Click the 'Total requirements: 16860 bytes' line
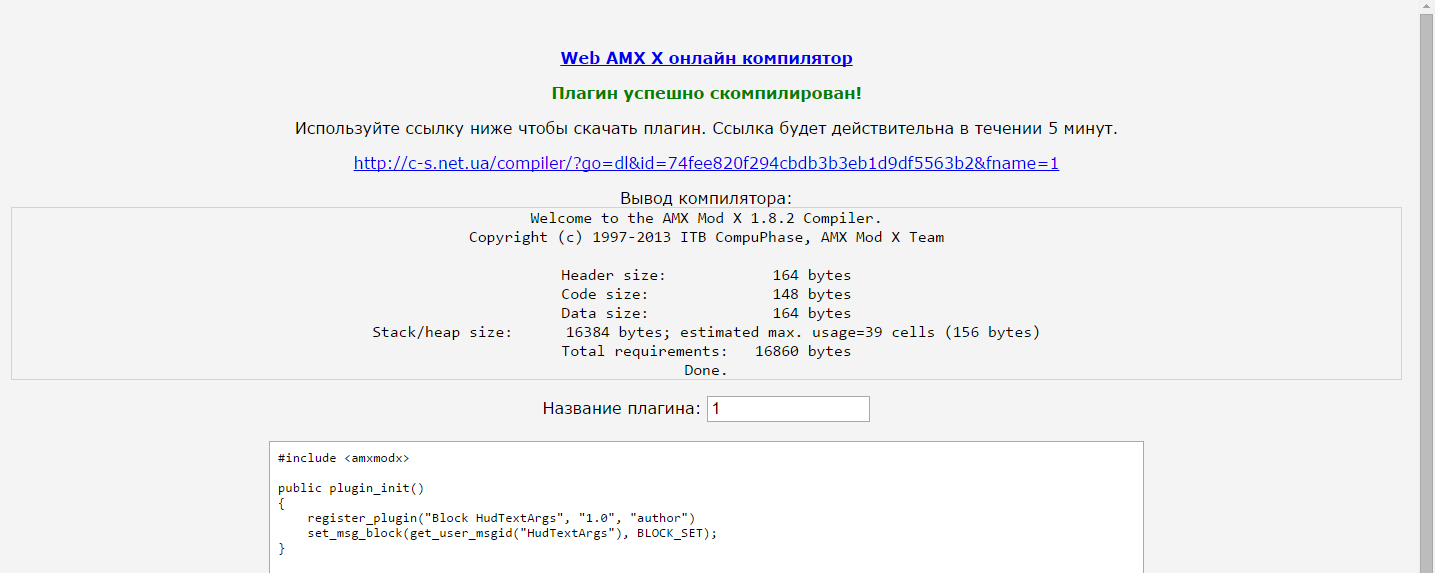 coord(706,351)
